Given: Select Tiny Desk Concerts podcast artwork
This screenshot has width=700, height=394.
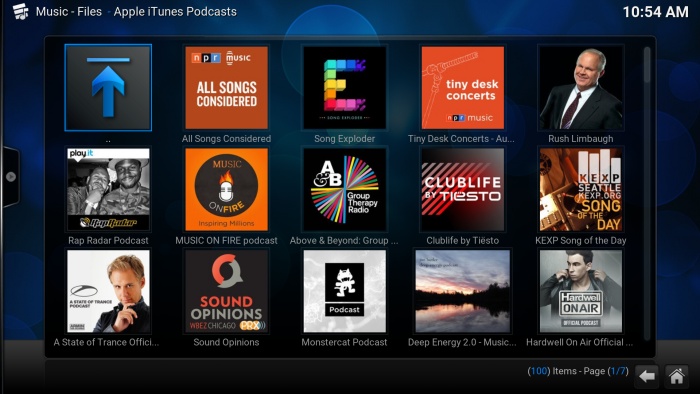Looking at the screenshot, I should click(462, 87).
